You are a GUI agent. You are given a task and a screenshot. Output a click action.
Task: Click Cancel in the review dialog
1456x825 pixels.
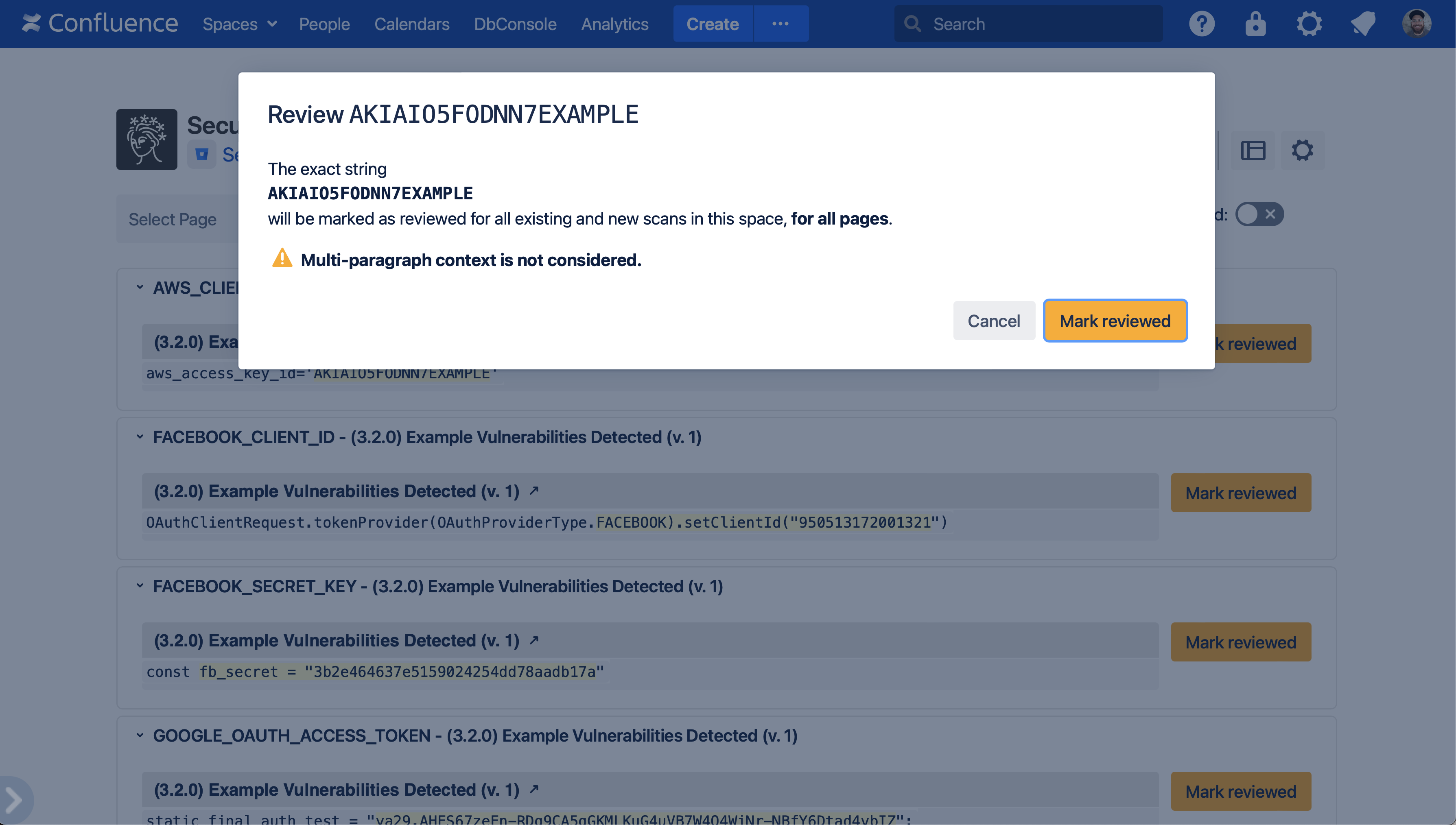coord(994,321)
